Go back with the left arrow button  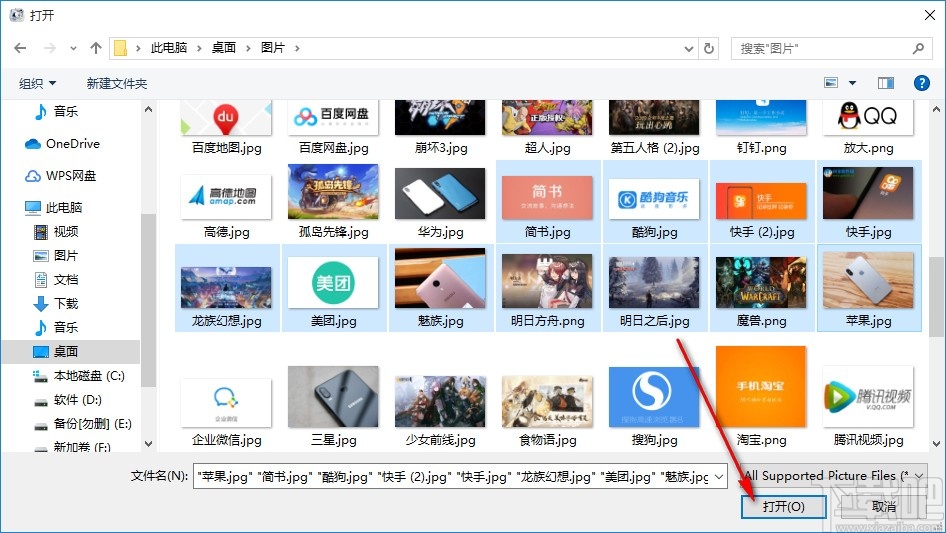pyautogui.click(x=20, y=48)
